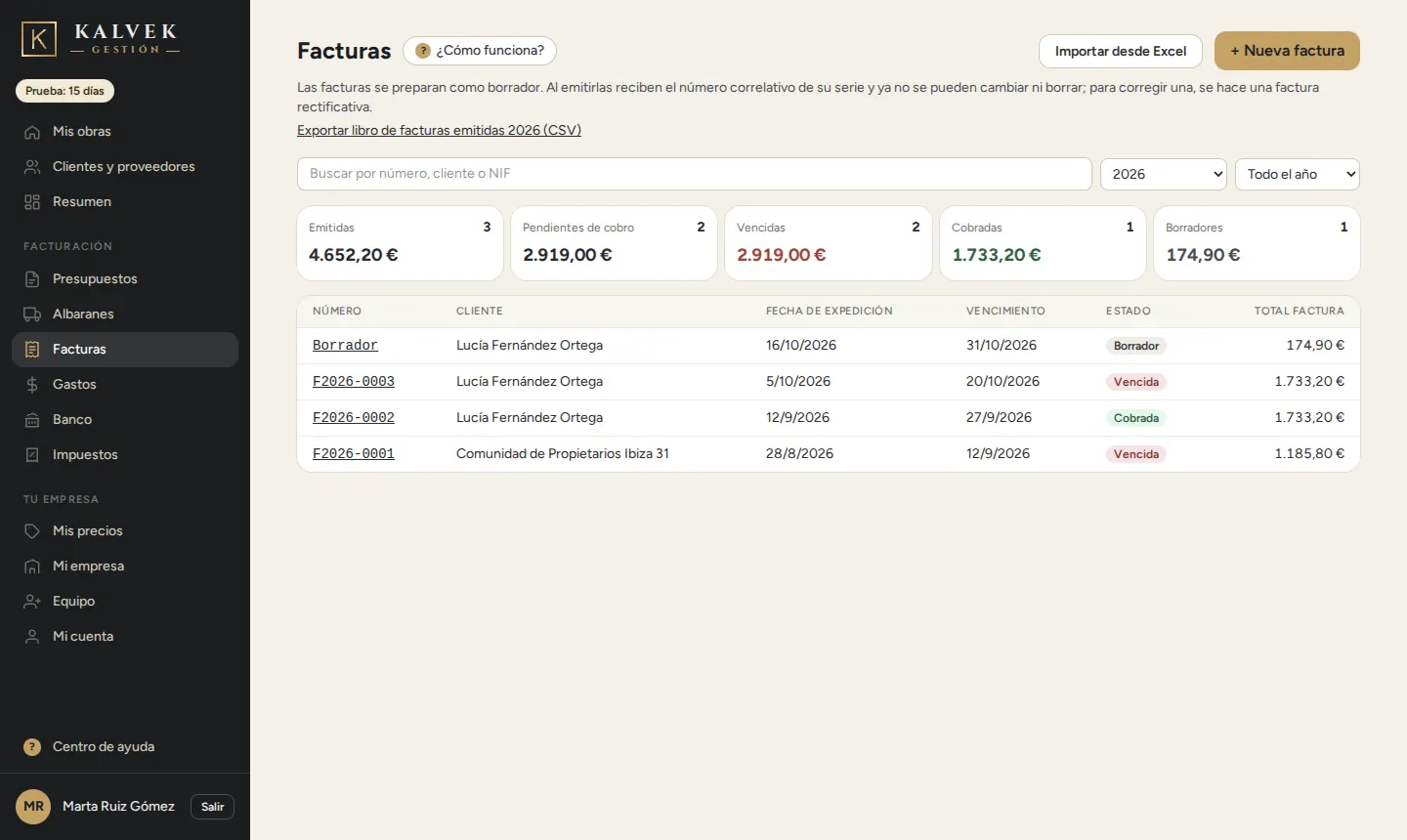This screenshot has height=840, width=1407.
Task: Open invoice F2026-0001
Action: pos(354,454)
